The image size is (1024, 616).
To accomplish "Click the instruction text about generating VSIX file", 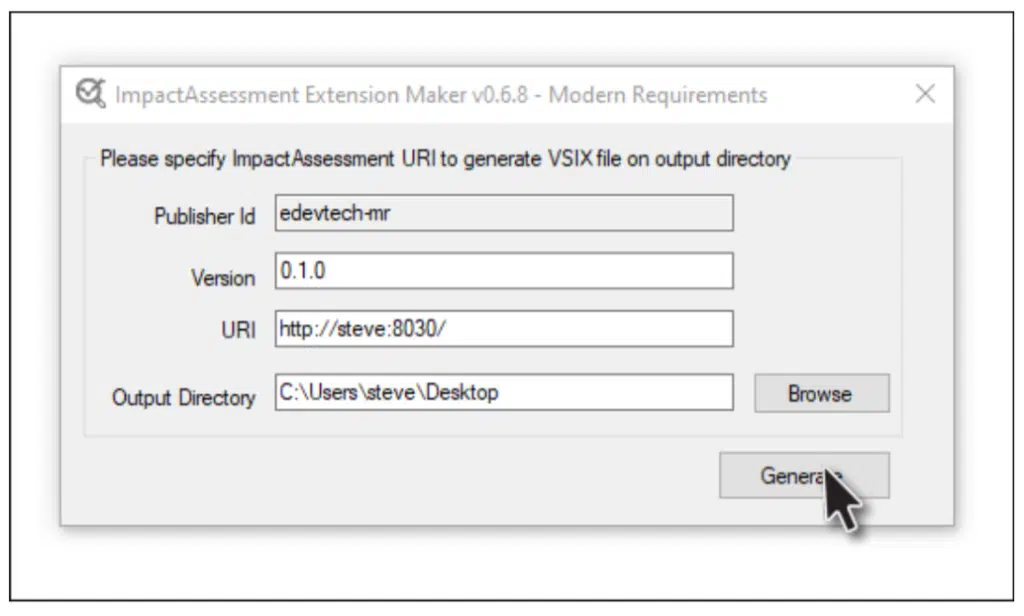I will [x=445, y=159].
